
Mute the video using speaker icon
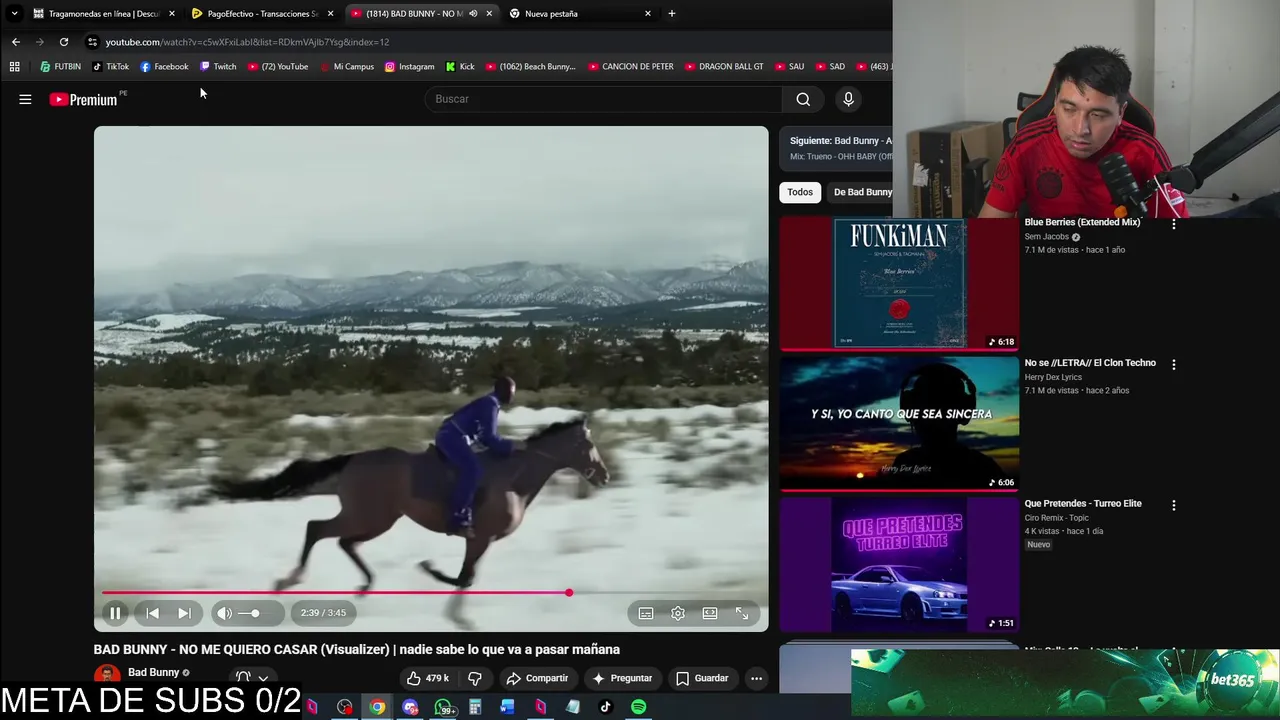225,613
